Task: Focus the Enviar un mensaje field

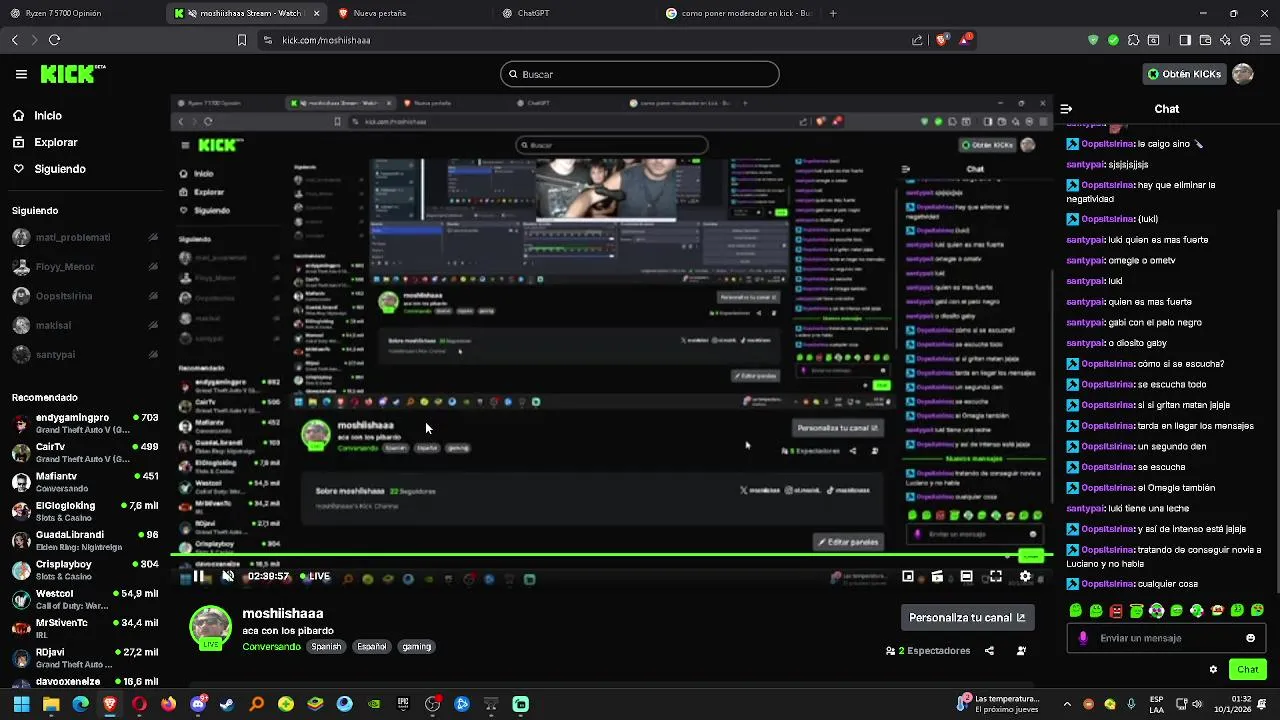Action: [x=1166, y=638]
